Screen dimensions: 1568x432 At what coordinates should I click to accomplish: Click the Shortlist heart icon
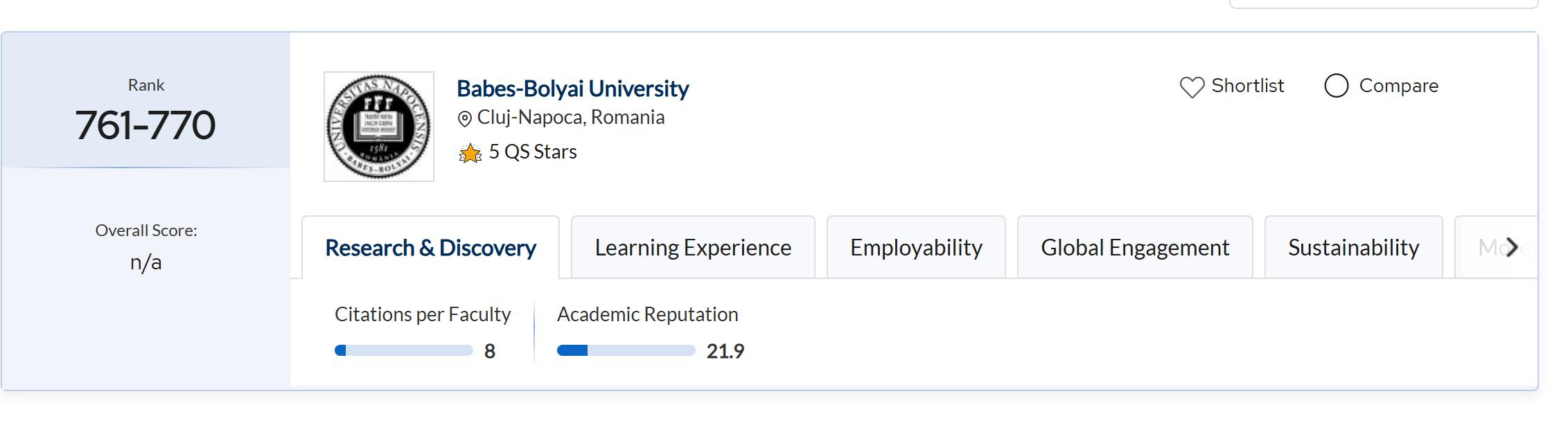[x=1192, y=87]
